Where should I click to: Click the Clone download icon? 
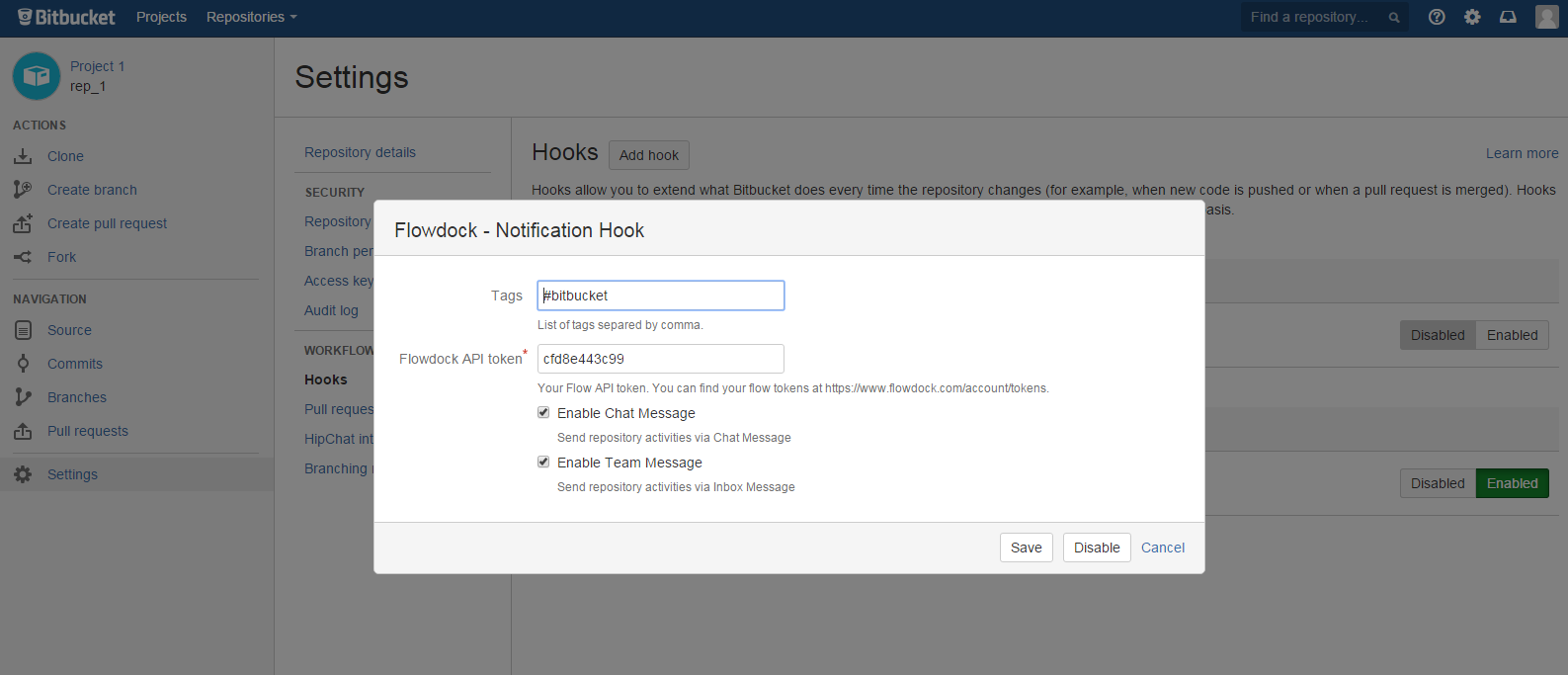pyautogui.click(x=23, y=156)
